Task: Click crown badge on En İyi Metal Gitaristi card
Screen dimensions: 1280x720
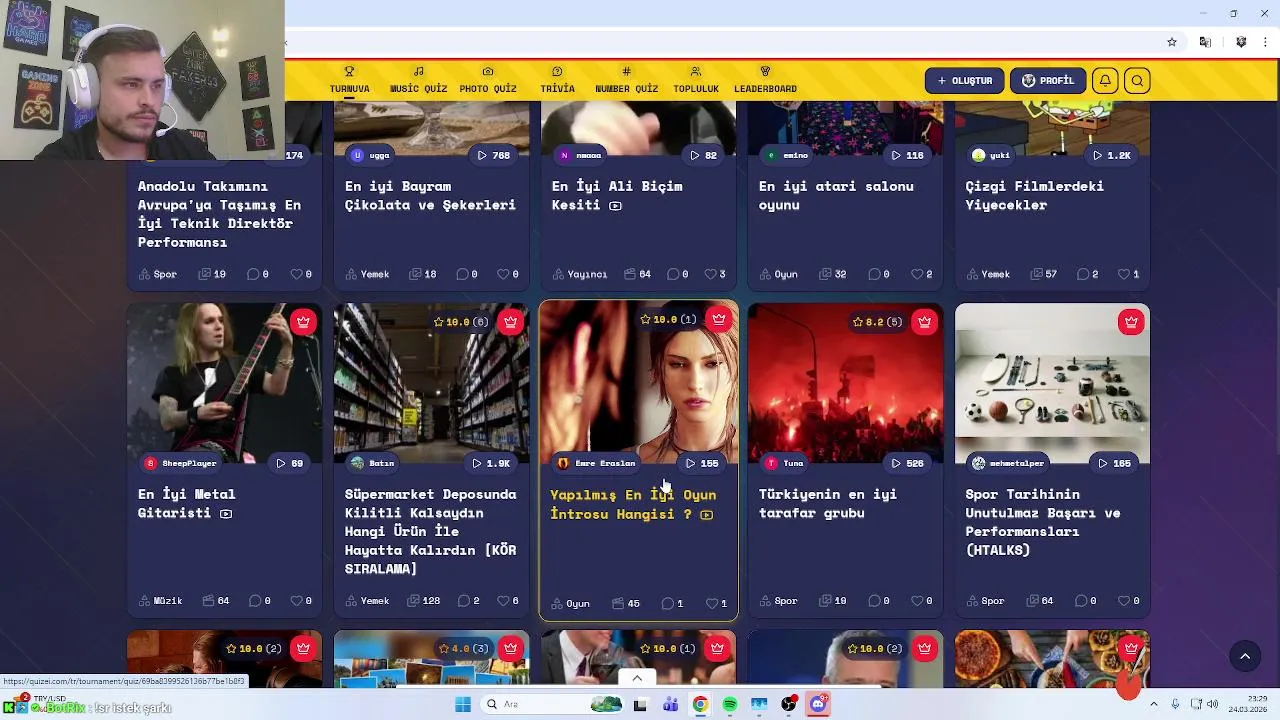Action: [x=303, y=322]
